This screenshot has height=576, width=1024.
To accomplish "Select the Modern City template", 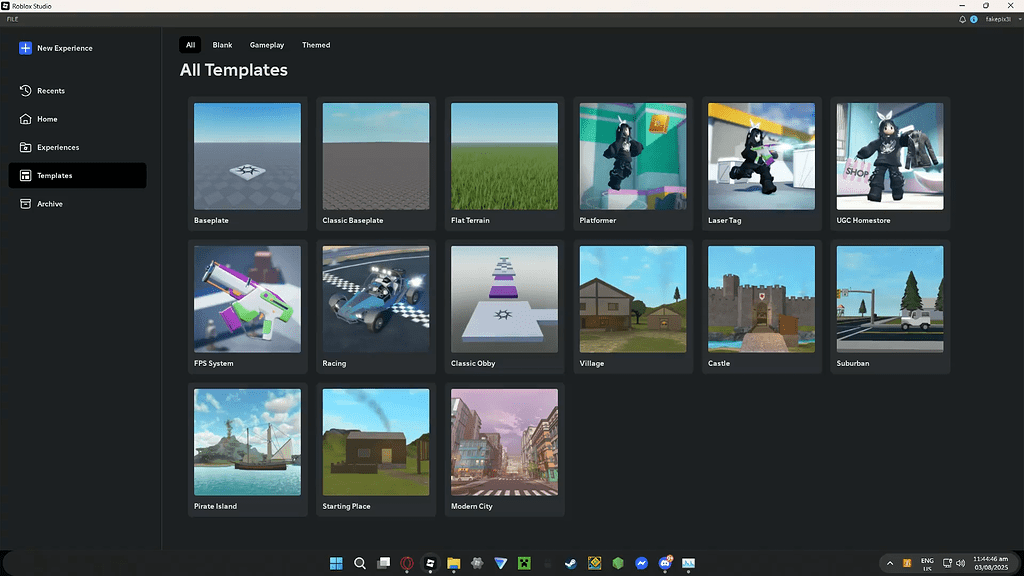I will tap(505, 449).
